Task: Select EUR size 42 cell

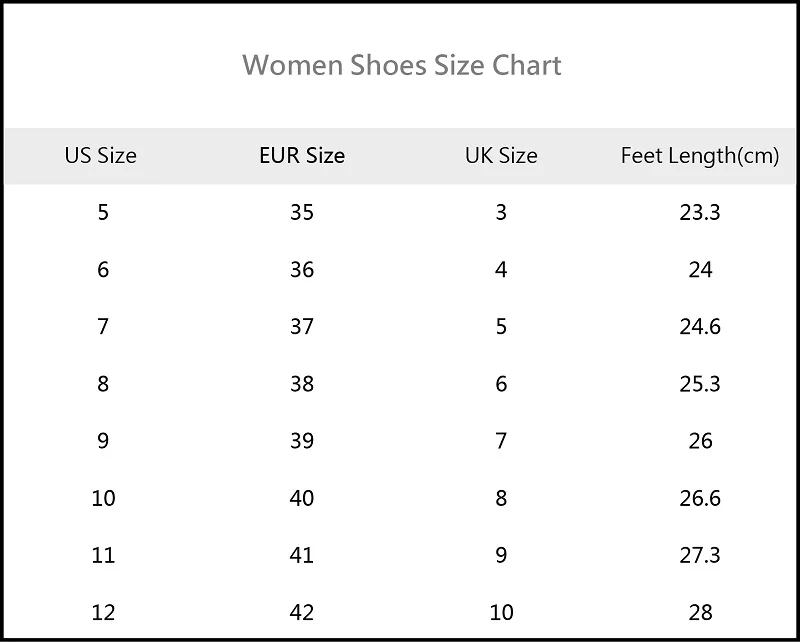Action: point(302,612)
